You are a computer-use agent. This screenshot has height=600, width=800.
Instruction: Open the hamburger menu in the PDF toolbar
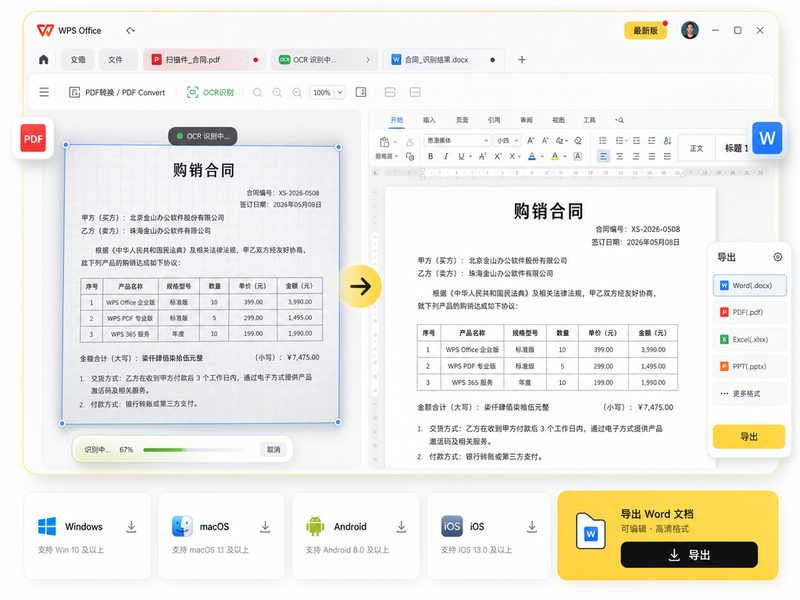44,92
